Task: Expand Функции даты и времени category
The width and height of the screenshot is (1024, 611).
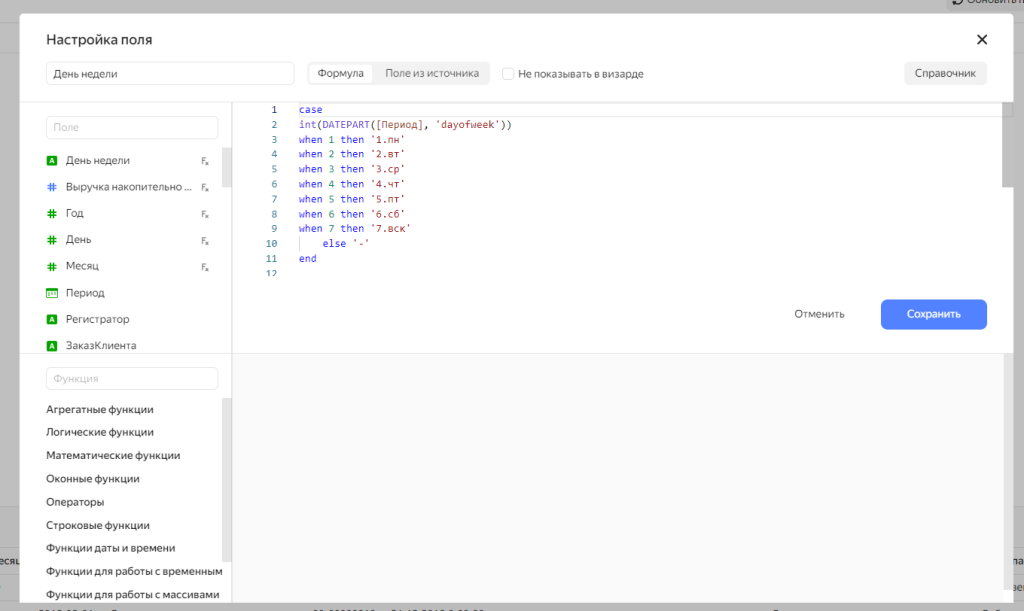Action: tap(111, 548)
